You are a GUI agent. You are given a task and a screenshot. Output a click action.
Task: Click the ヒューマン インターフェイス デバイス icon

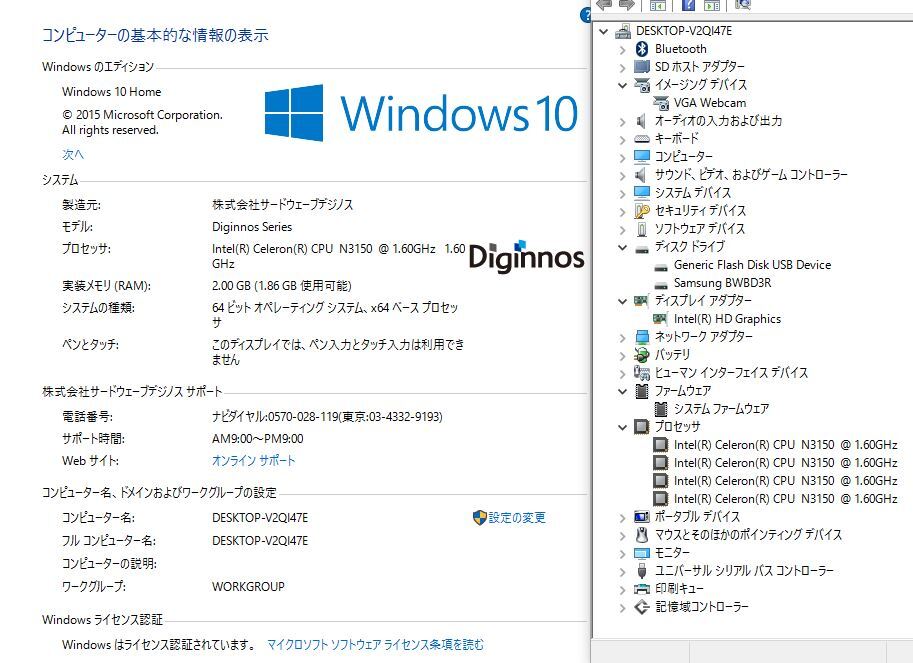642,373
